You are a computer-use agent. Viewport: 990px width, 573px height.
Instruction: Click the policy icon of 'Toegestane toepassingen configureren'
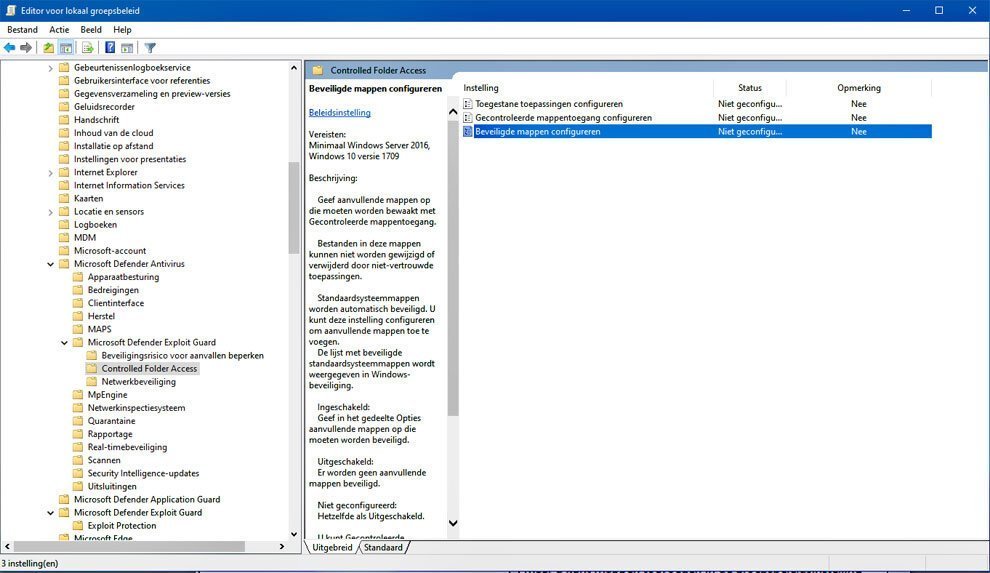pyautogui.click(x=468, y=104)
